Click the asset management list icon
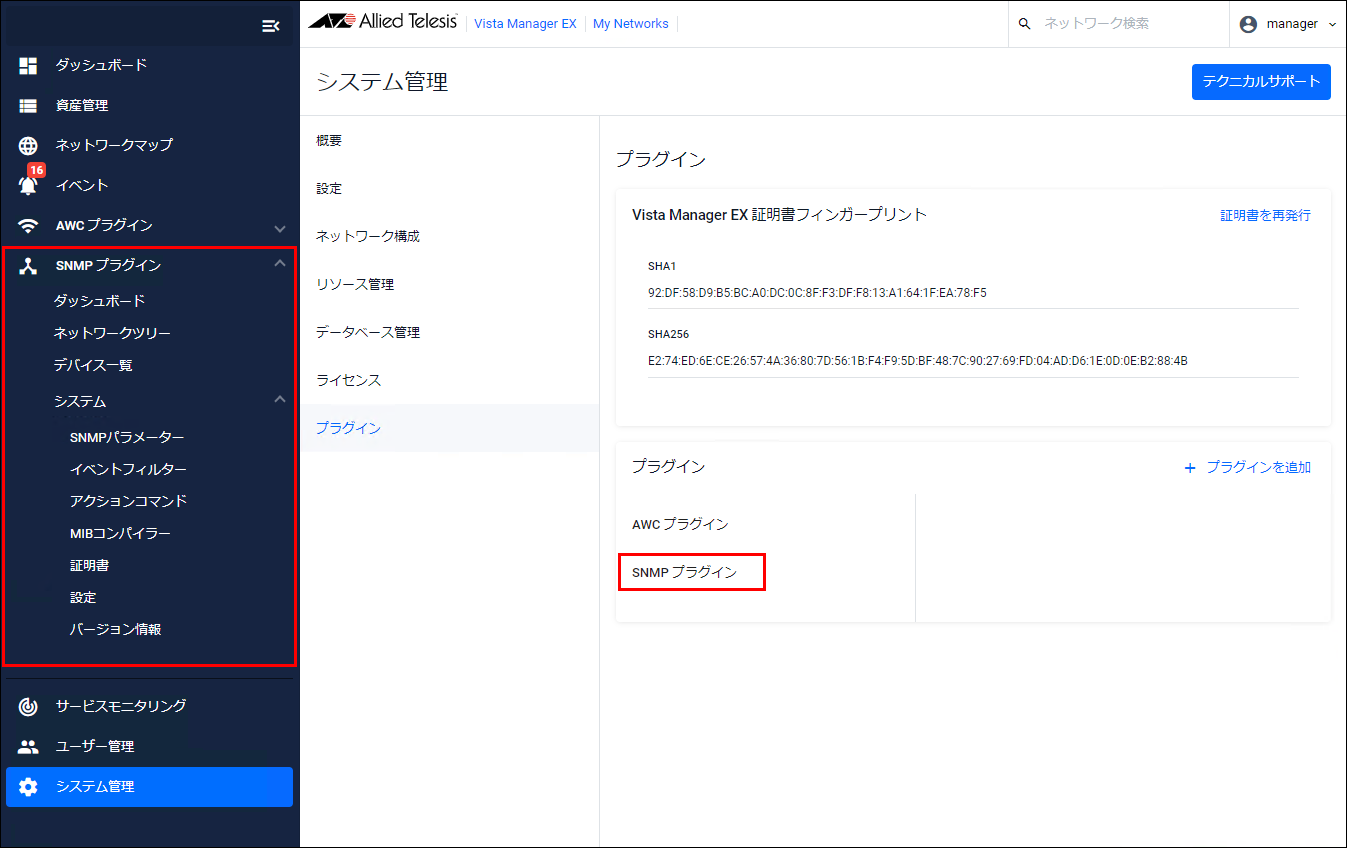This screenshot has height=848, width=1347. click(28, 105)
